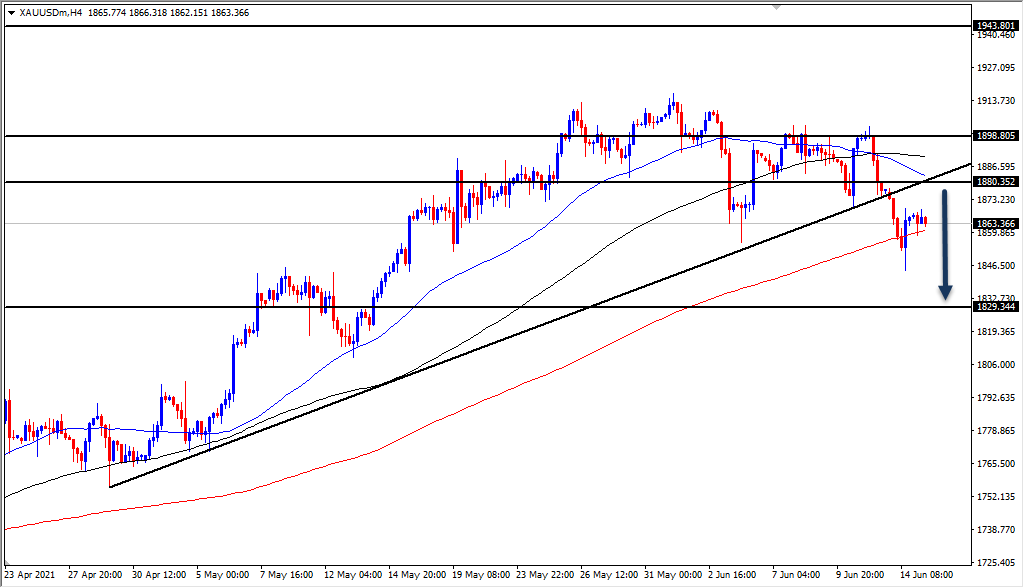
Task: Click the 1752.135 price scale label
Action: pyautogui.click(x=996, y=497)
